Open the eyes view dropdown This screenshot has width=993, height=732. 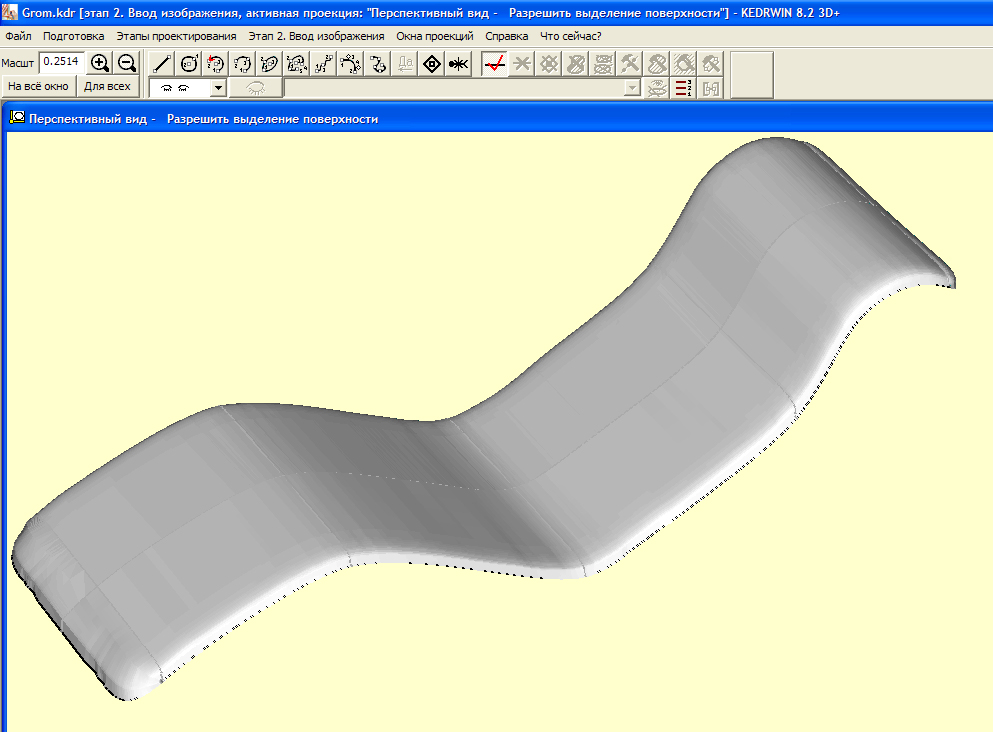pyautogui.click(x=219, y=88)
